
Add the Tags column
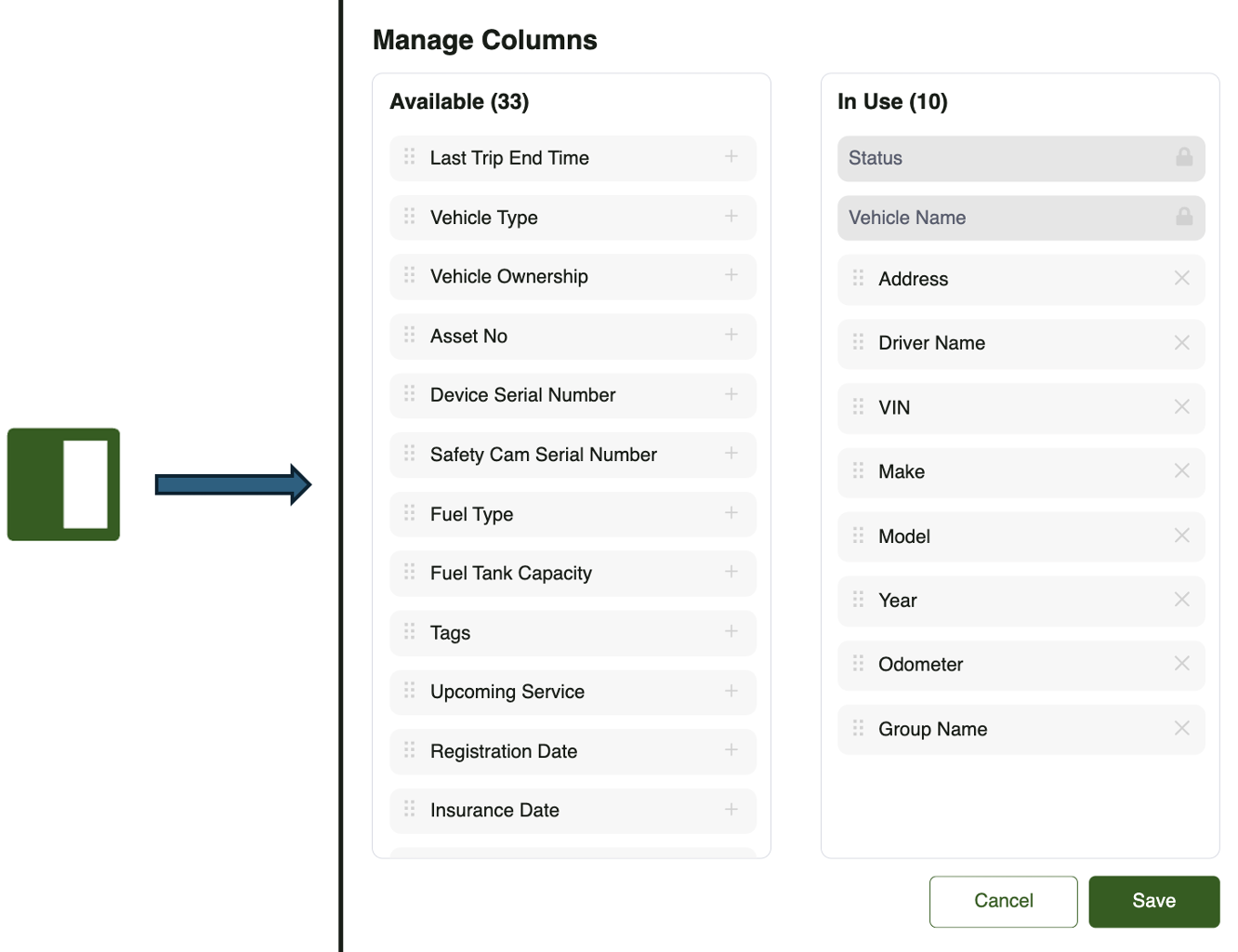coord(731,632)
